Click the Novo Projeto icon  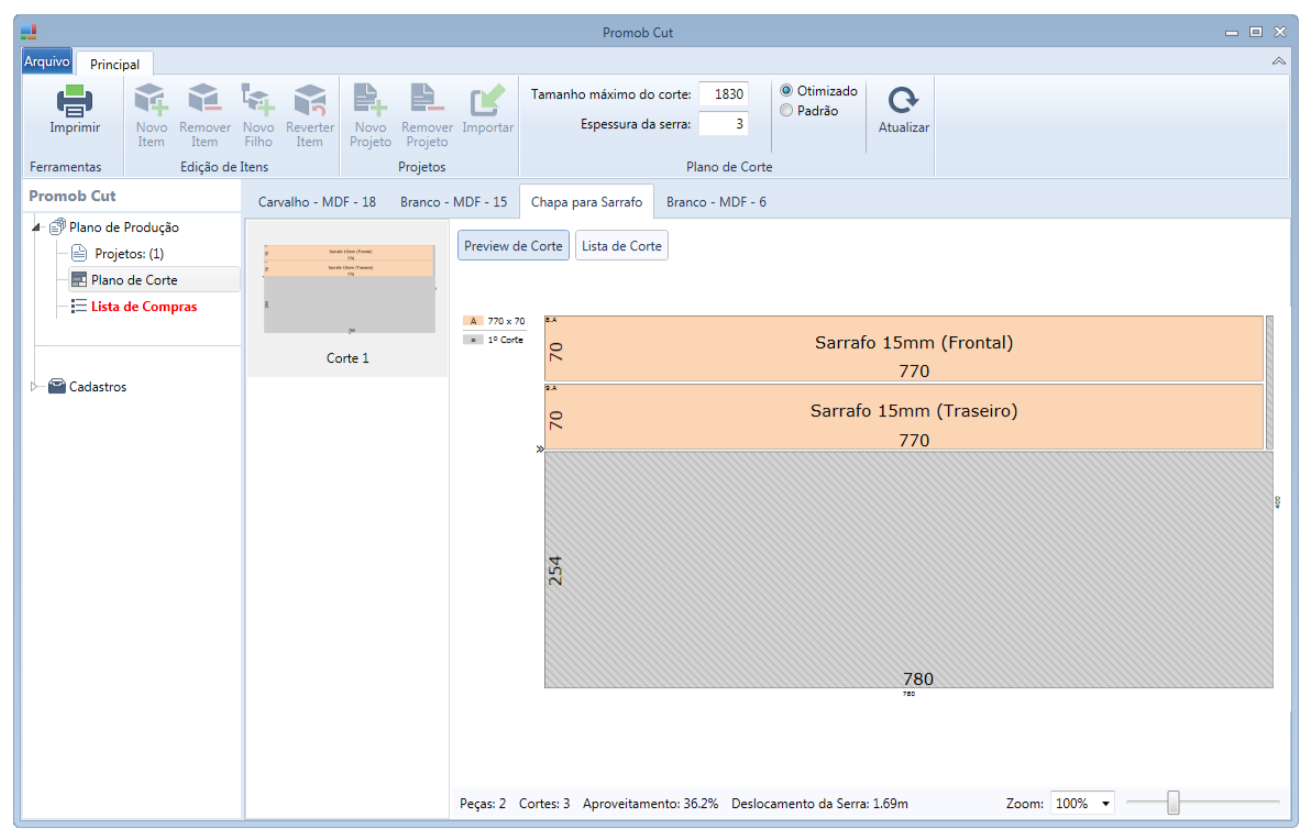click(370, 100)
